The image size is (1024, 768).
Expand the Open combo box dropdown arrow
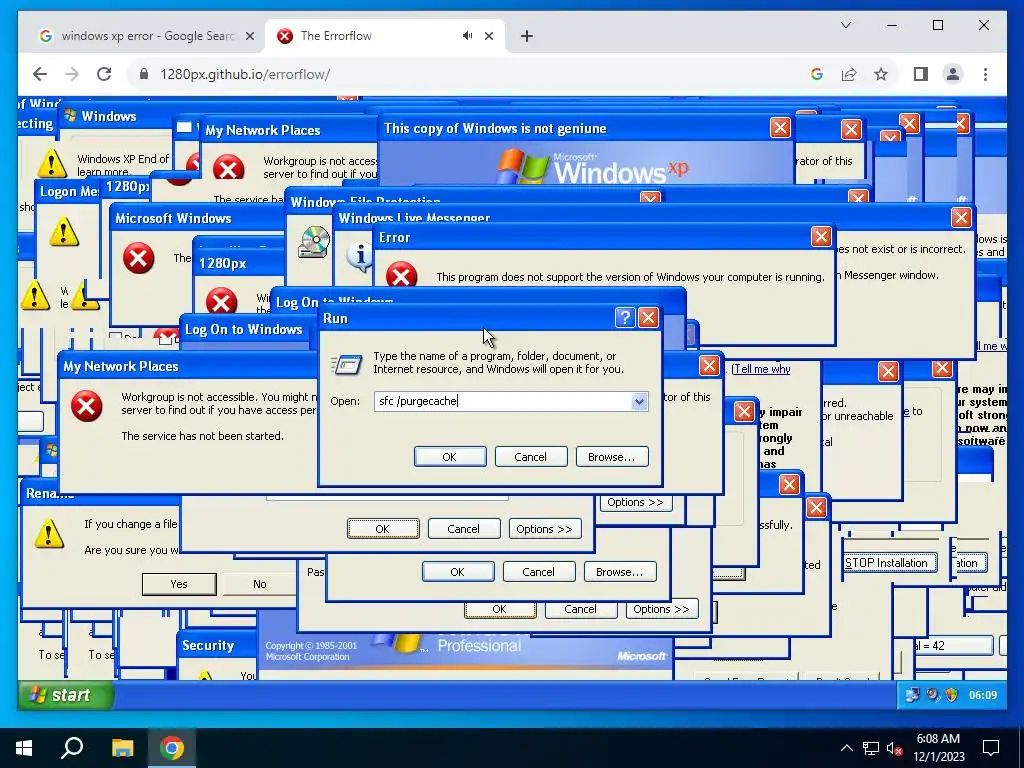[x=639, y=401]
